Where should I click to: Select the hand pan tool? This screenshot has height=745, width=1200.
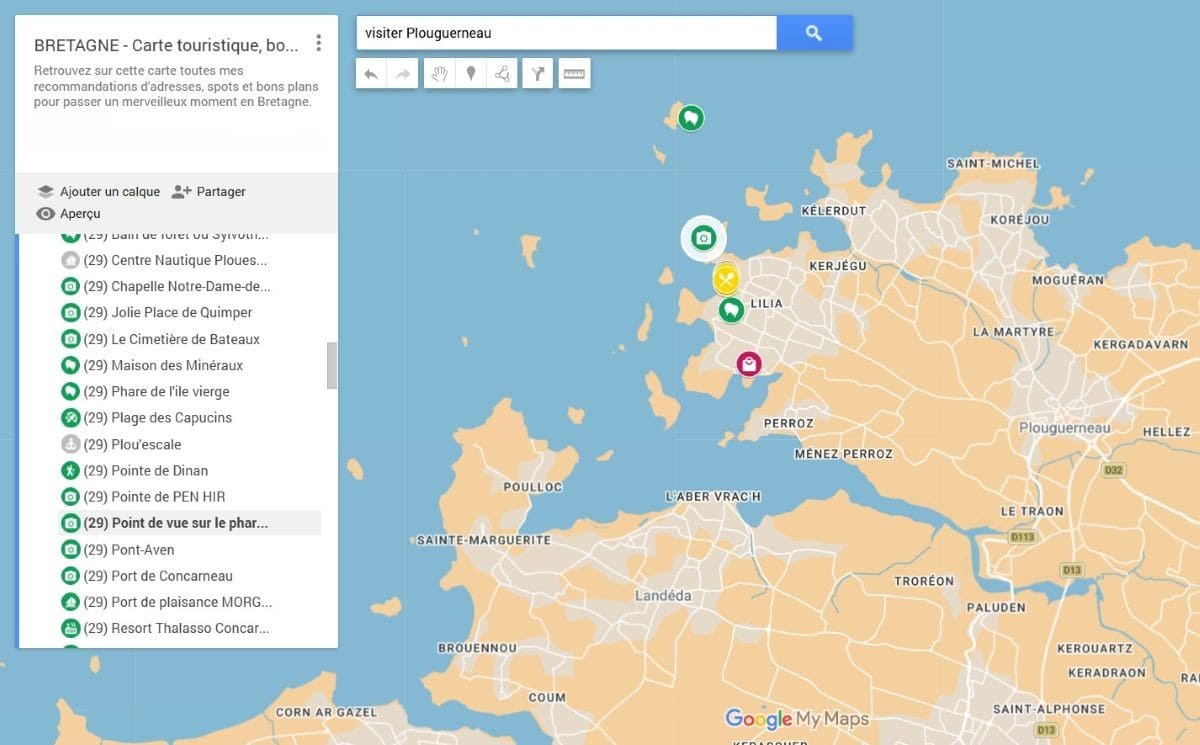point(439,74)
